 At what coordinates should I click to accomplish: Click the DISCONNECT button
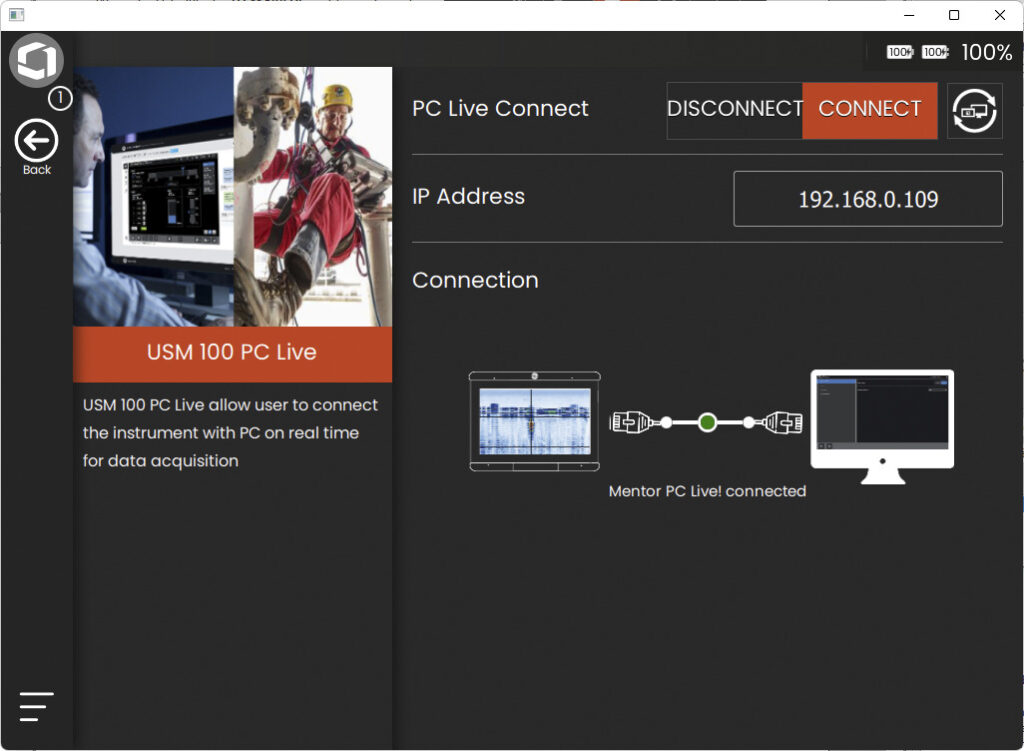(735, 110)
